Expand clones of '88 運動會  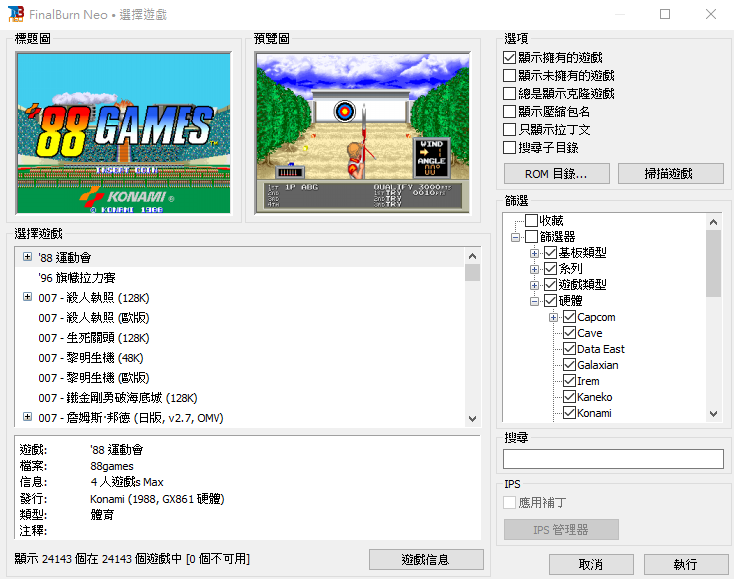tap(28, 257)
